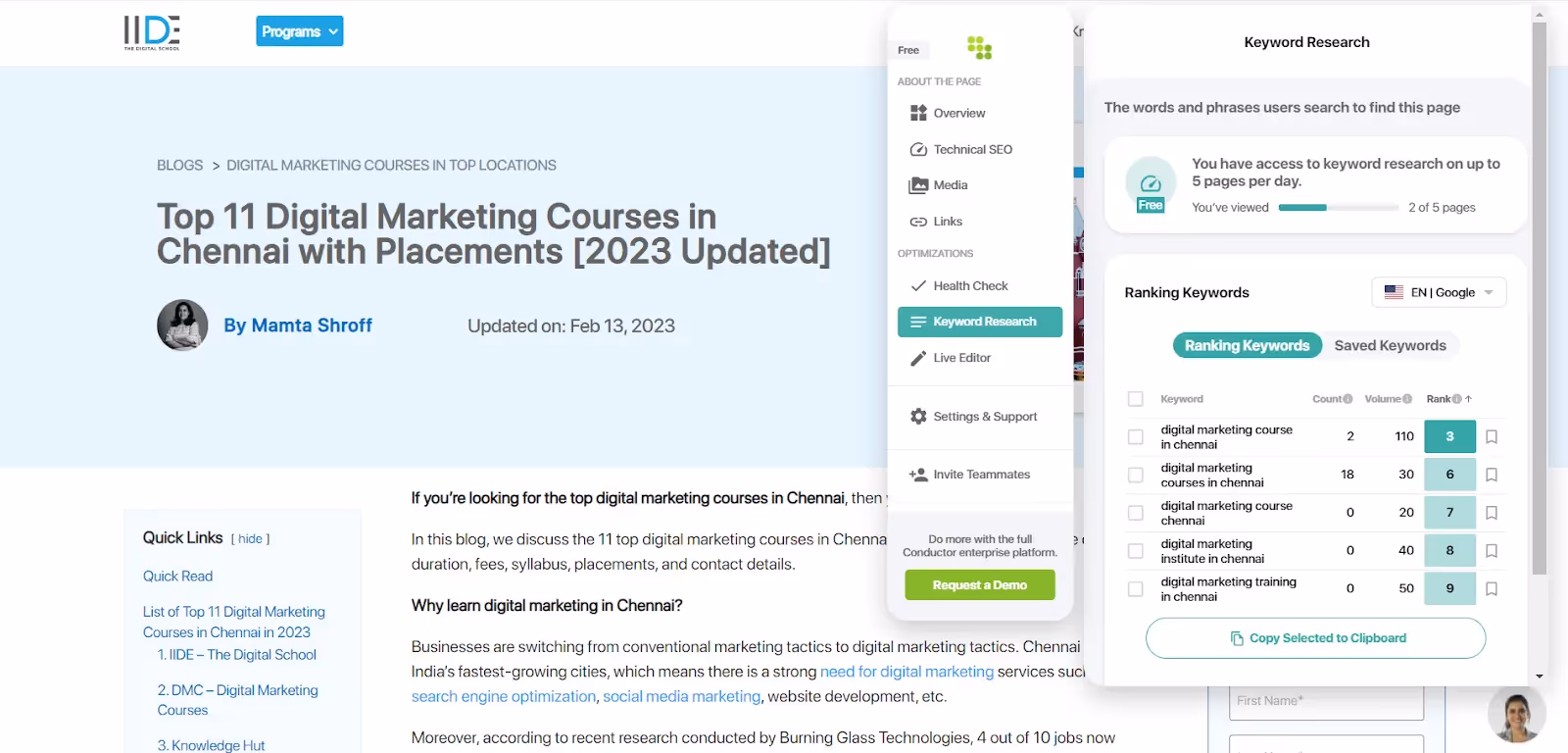This screenshot has width=1568, height=753.
Task: Click the By Mamta Shroff author link
Action: tap(298, 326)
